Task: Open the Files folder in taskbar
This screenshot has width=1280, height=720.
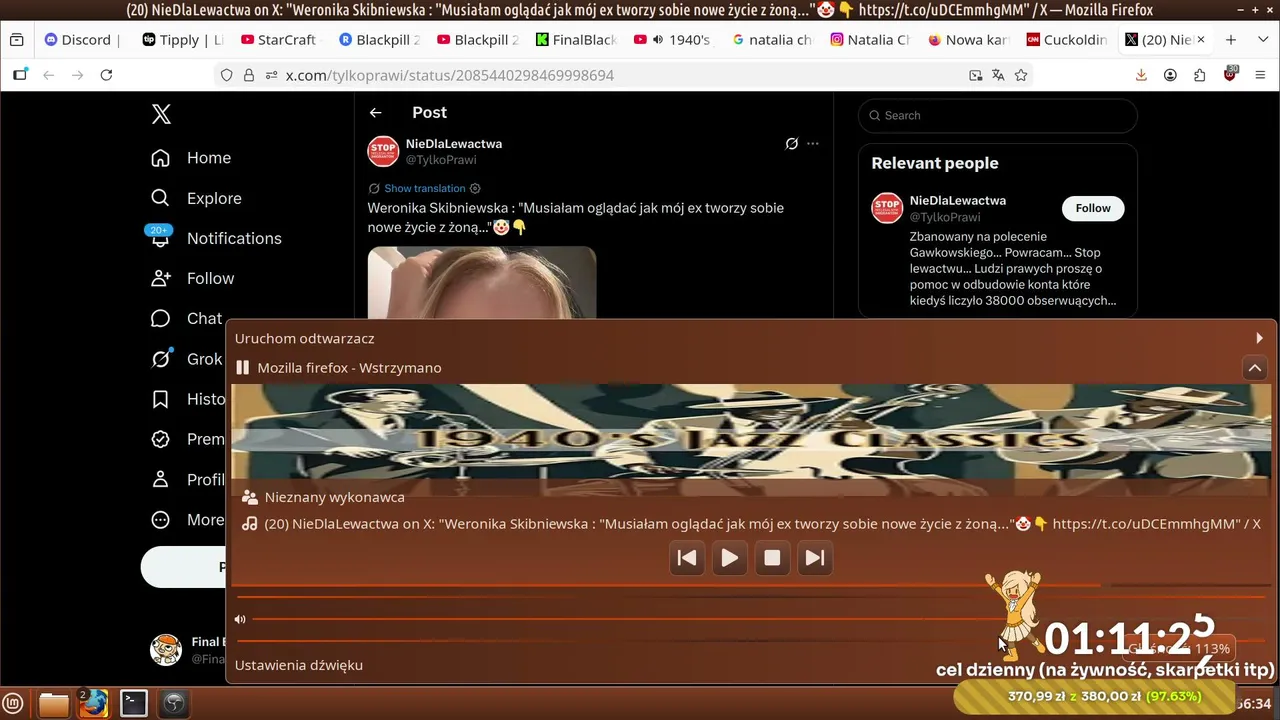Action: 54,704
